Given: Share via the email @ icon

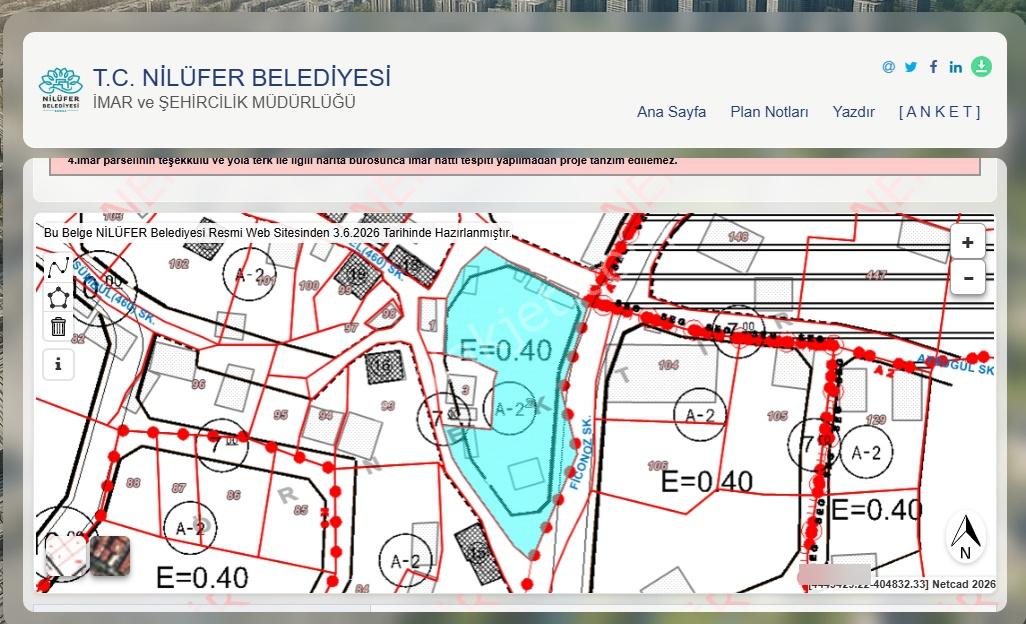Looking at the screenshot, I should [888, 67].
